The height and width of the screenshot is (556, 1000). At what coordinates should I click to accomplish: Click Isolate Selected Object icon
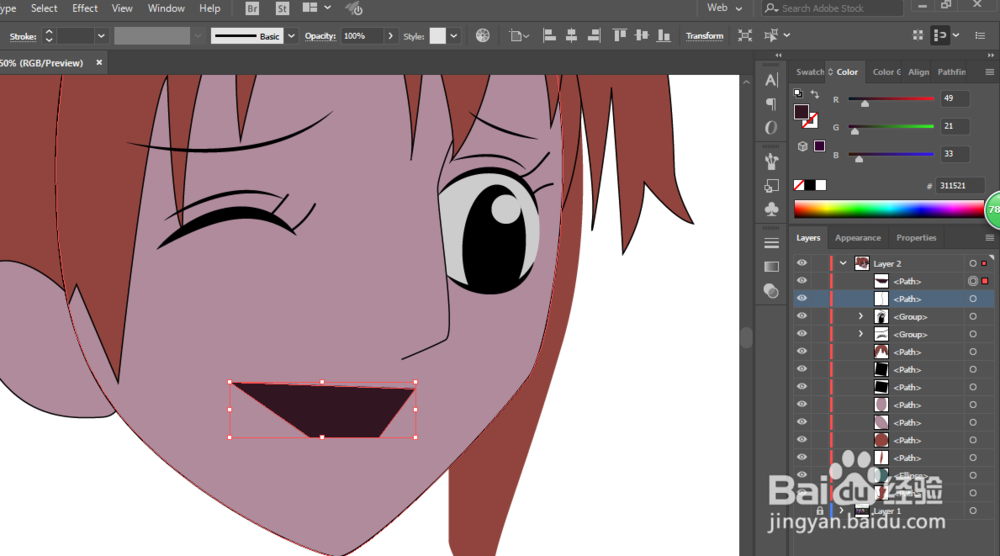click(x=745, y=36)
